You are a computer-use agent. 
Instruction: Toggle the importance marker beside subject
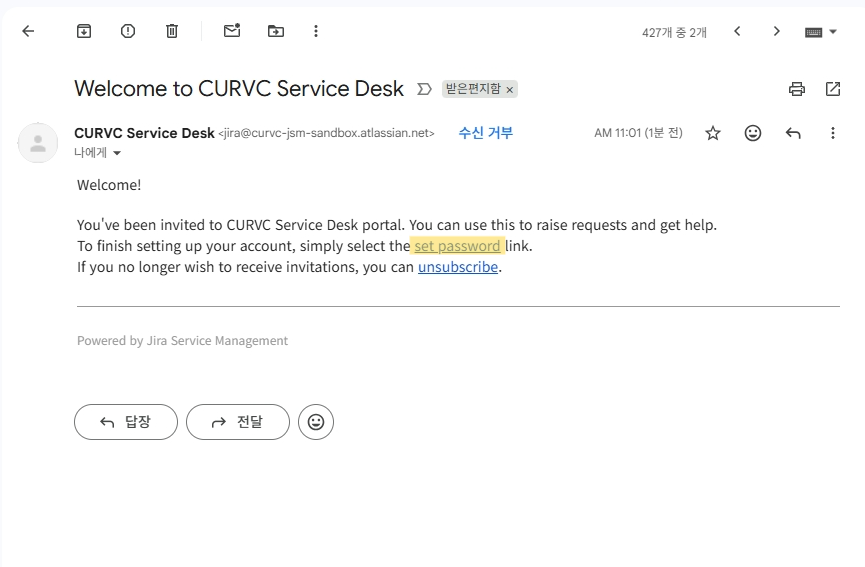[x=424, y=89]
